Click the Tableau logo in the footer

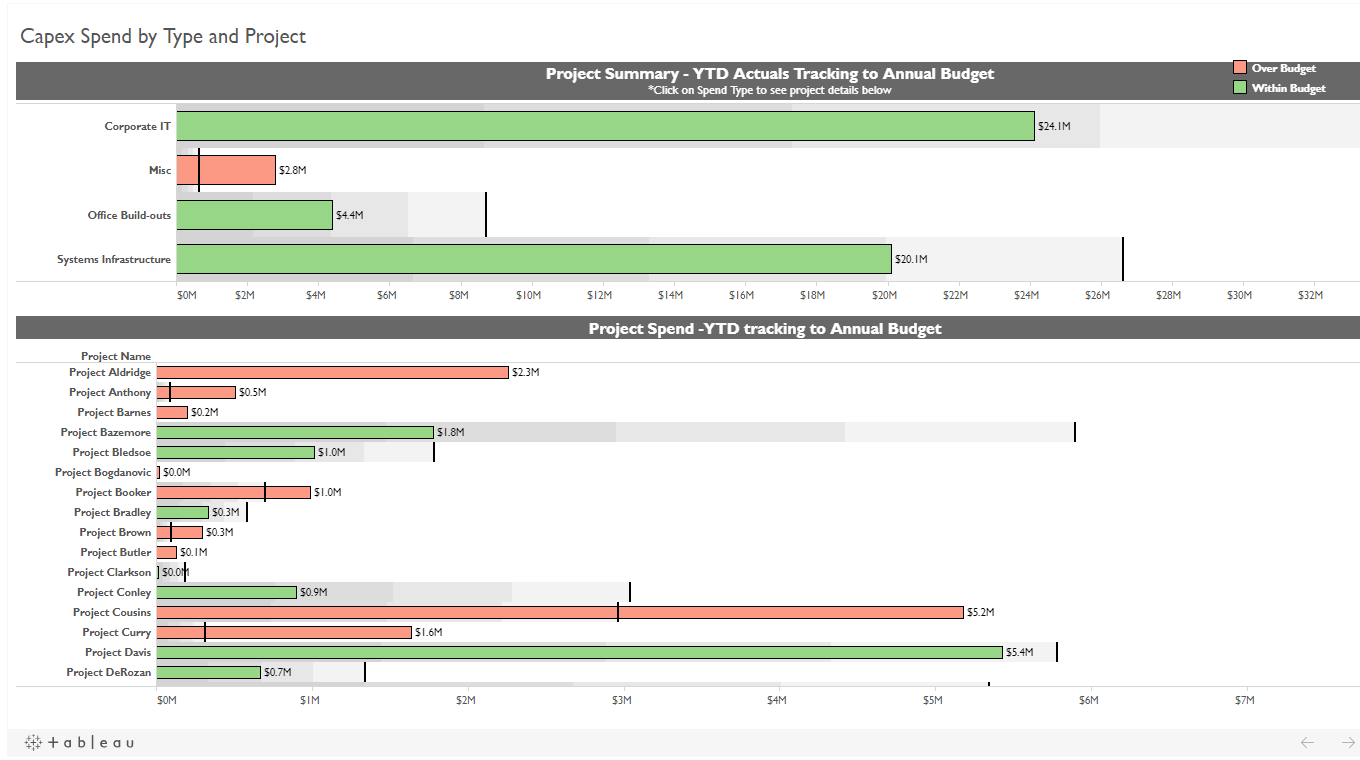79,743
